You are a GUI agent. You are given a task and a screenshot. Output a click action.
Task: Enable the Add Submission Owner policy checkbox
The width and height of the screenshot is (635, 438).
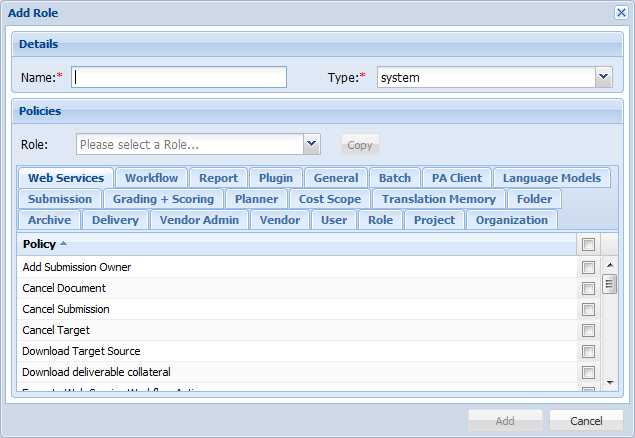point(588,267)
